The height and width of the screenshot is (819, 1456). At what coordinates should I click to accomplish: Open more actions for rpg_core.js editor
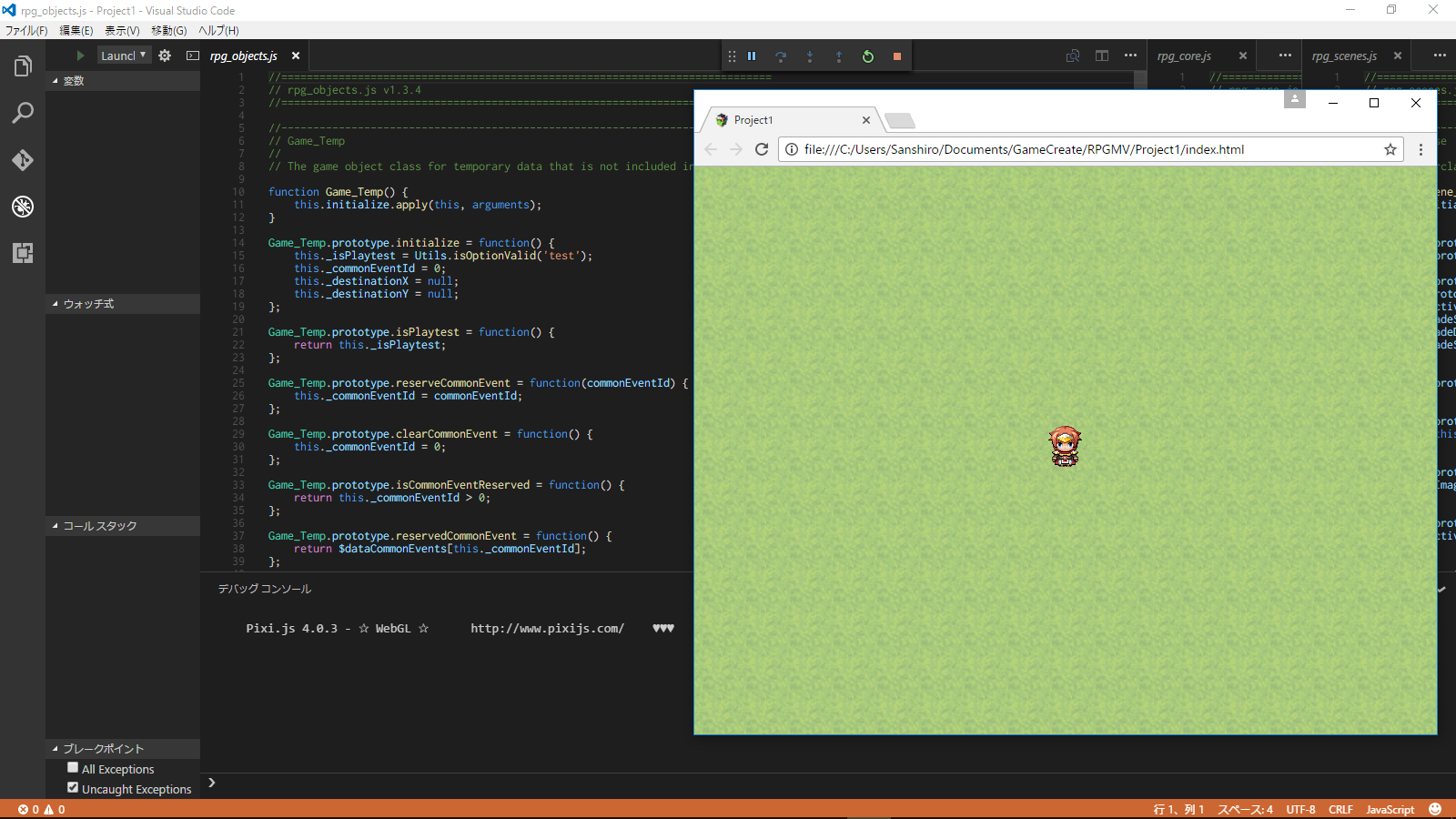coord(1285,56)
